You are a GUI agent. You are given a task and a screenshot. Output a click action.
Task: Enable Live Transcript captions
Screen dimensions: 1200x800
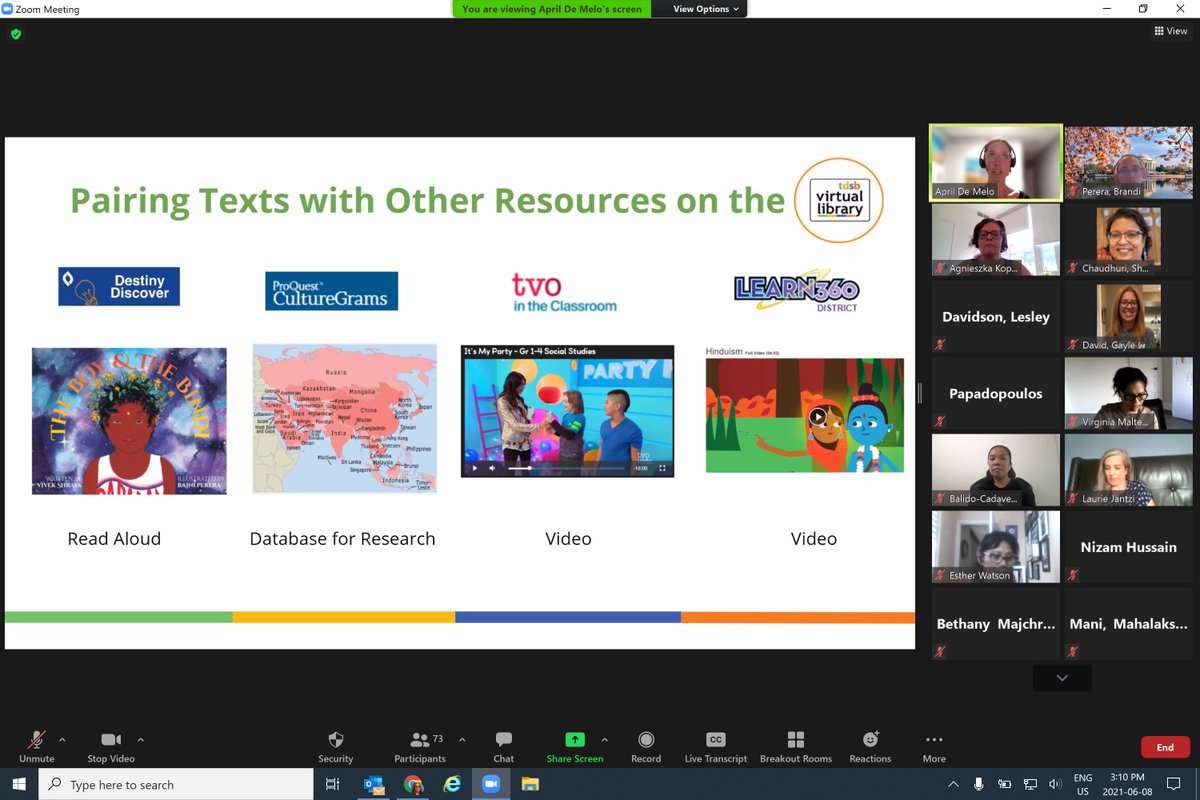pos(716,746)
